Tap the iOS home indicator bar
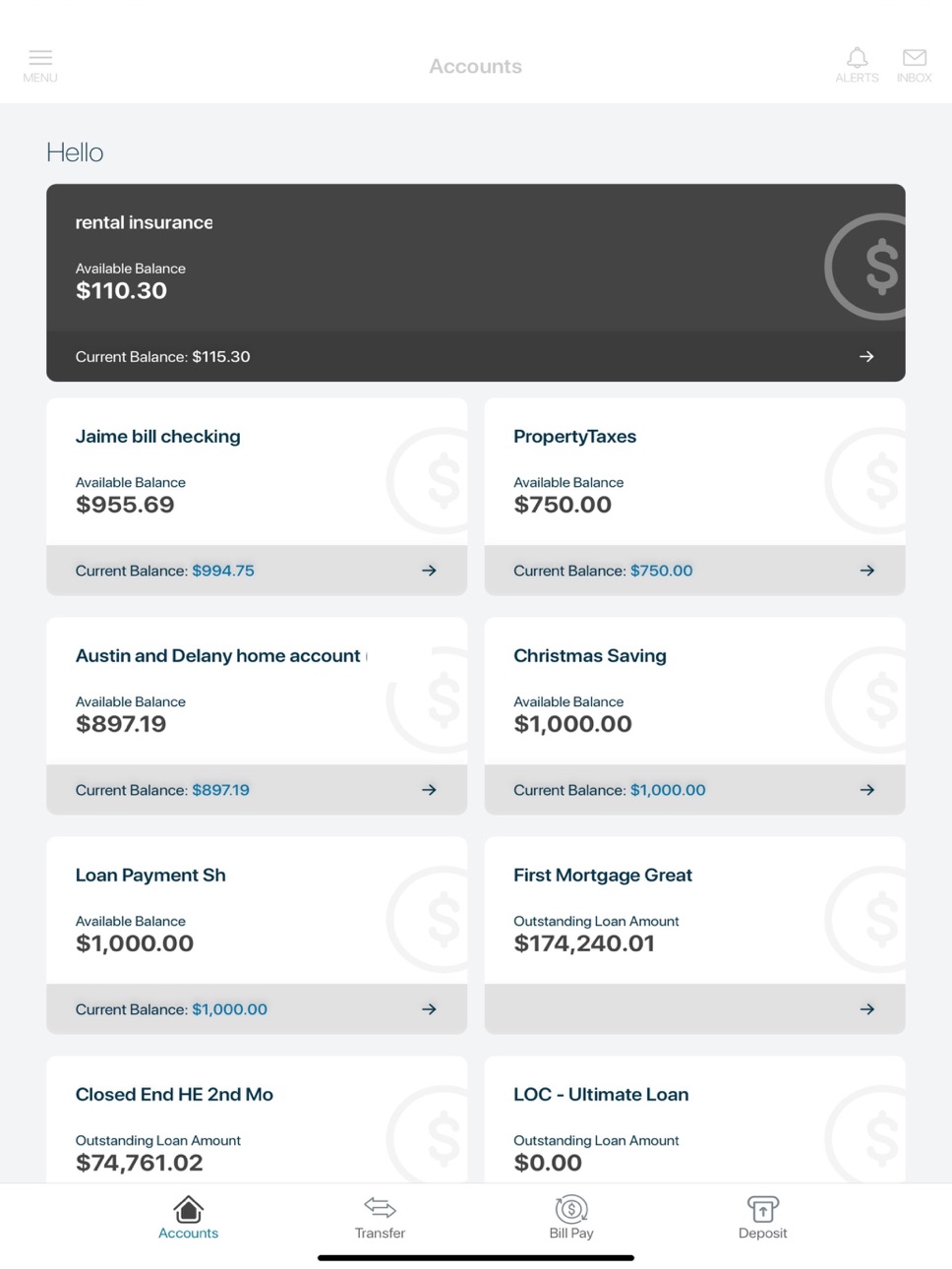This screenshot has height=1269, width=952. [475, 1257]
